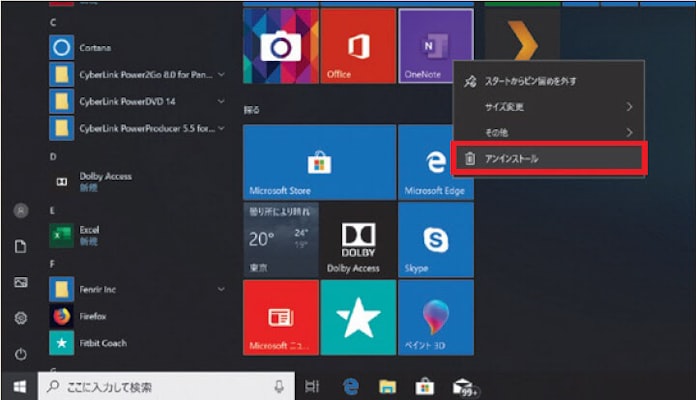Launch Firefox from the app list

138,316
